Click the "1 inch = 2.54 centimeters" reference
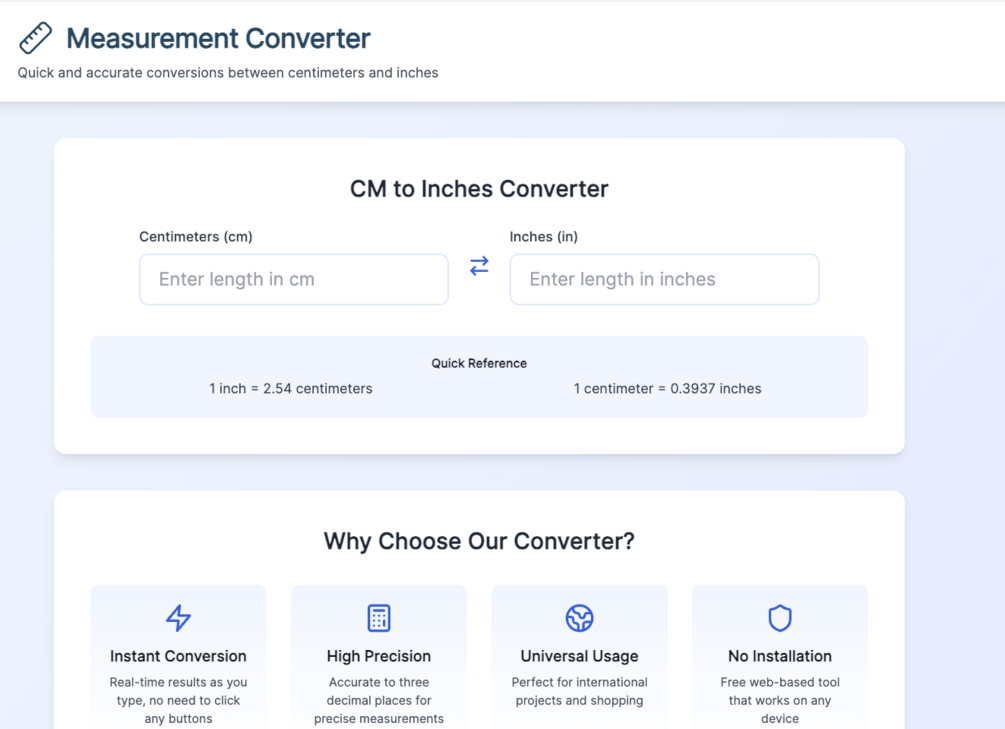Image resolution: width=1005 pixels, height=729 pixels. pyautogui.click(x=291, y=388)
